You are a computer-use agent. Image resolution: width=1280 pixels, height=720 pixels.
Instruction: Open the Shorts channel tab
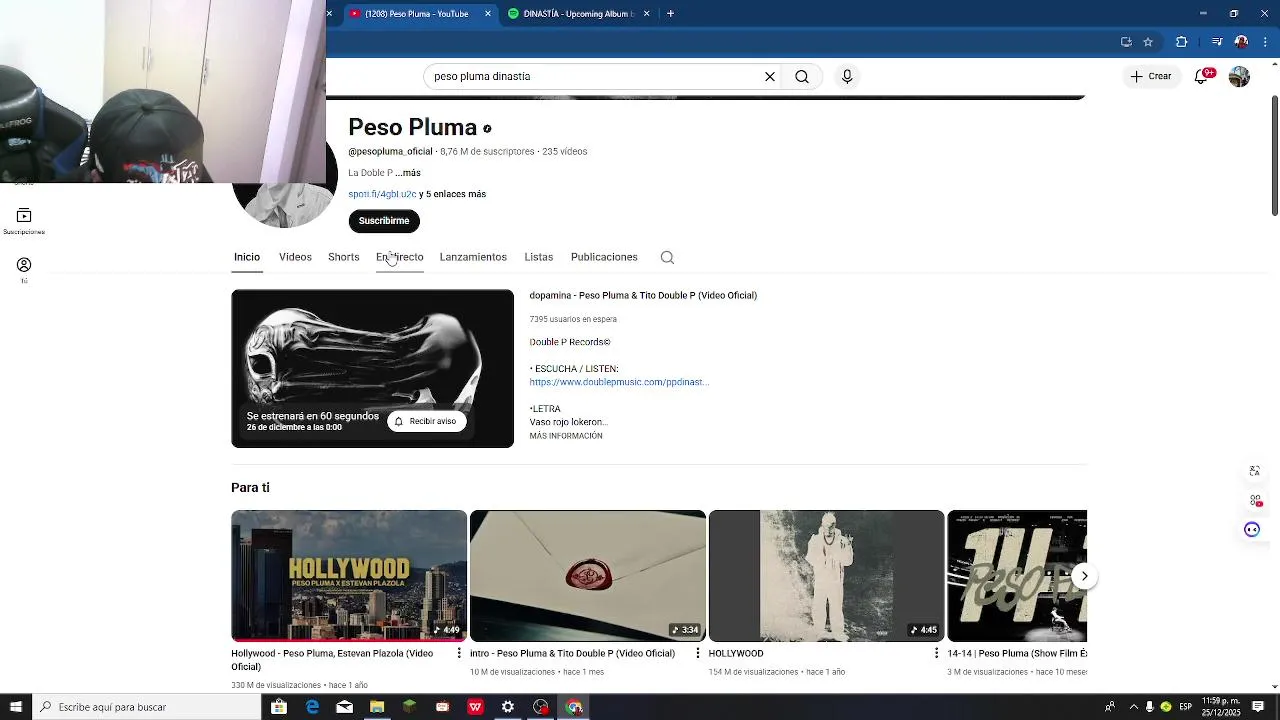click(x=343, y=257)
